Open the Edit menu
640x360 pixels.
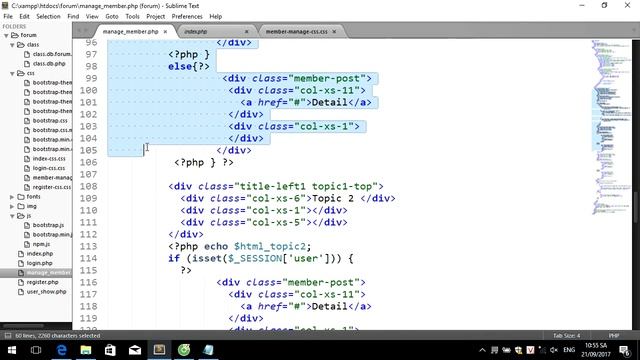tap(24, 16)
